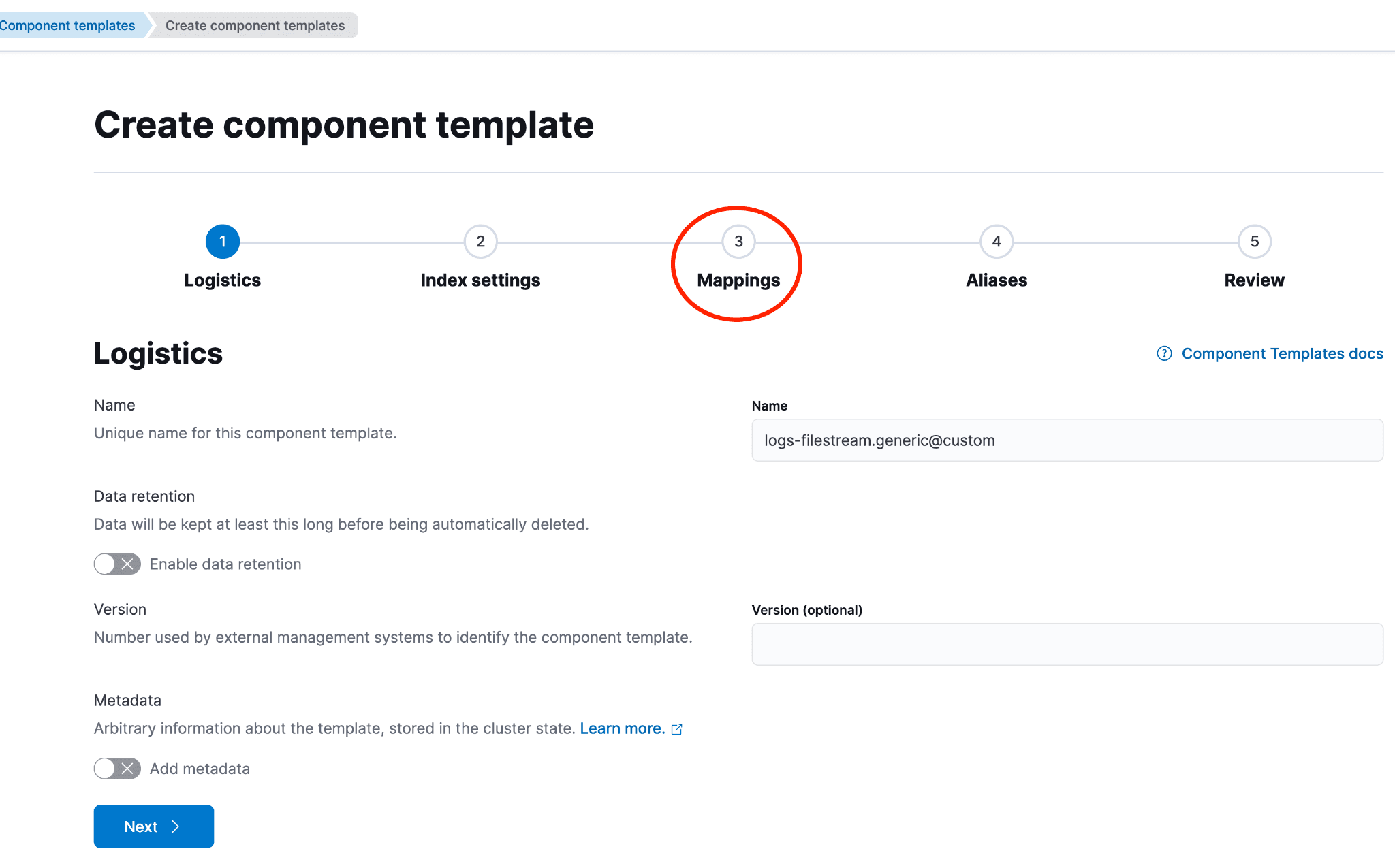Enable data retention toggle
The height and width of the screenshot is (868, 1395).
[x=117, y=564]
